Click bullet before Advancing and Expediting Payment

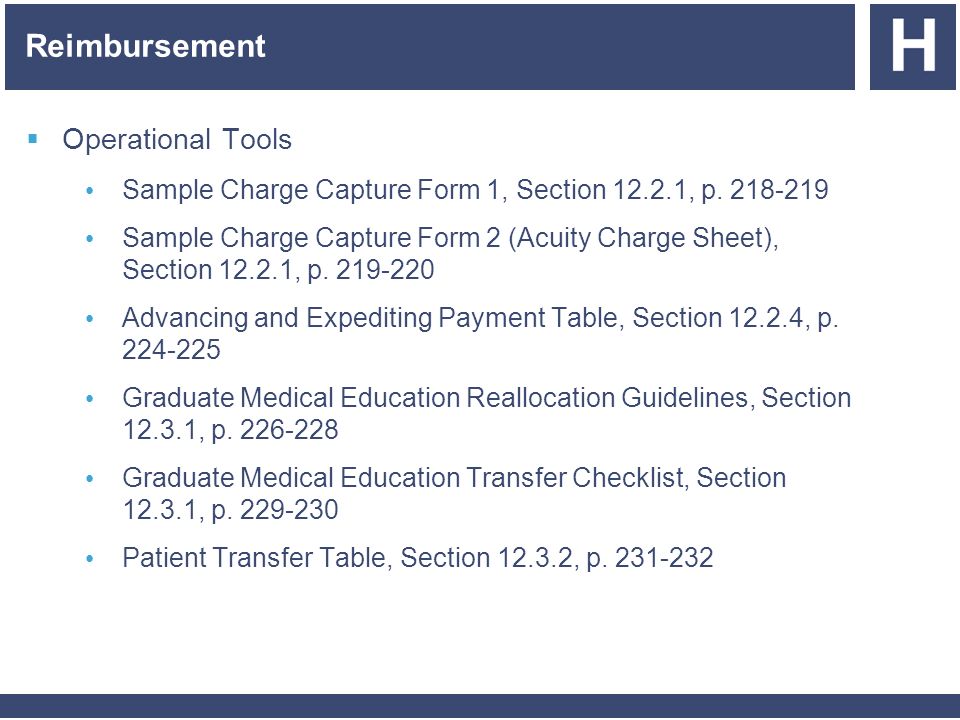tap(90, 319)
